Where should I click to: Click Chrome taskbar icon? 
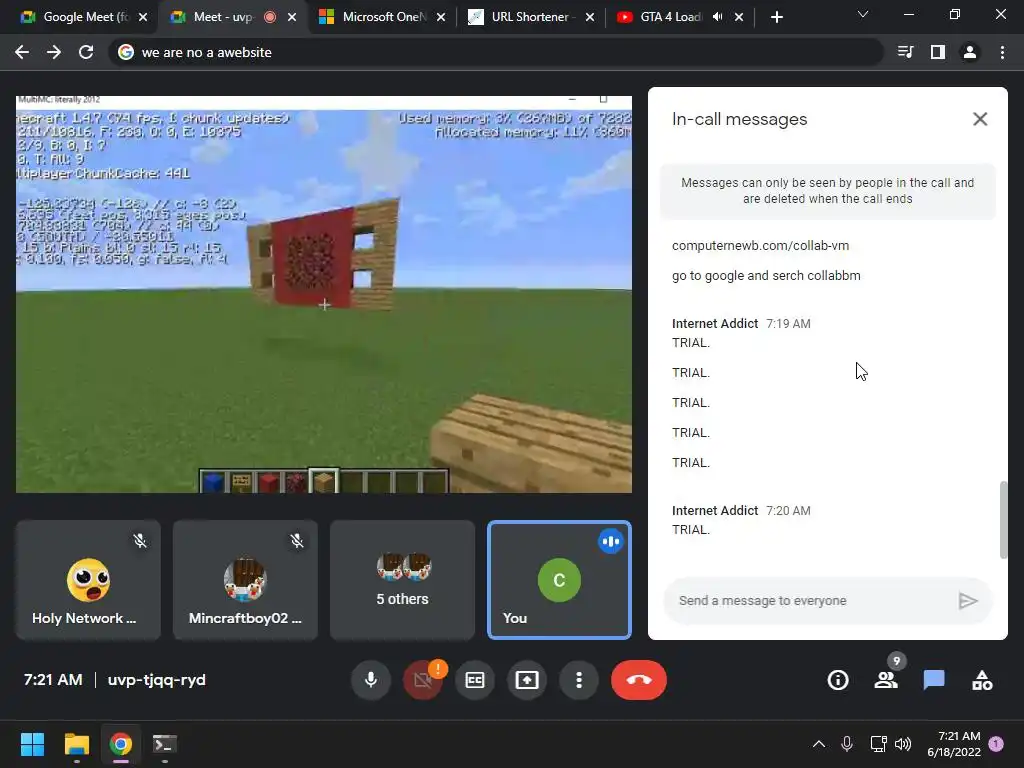[x=120, y=744]
